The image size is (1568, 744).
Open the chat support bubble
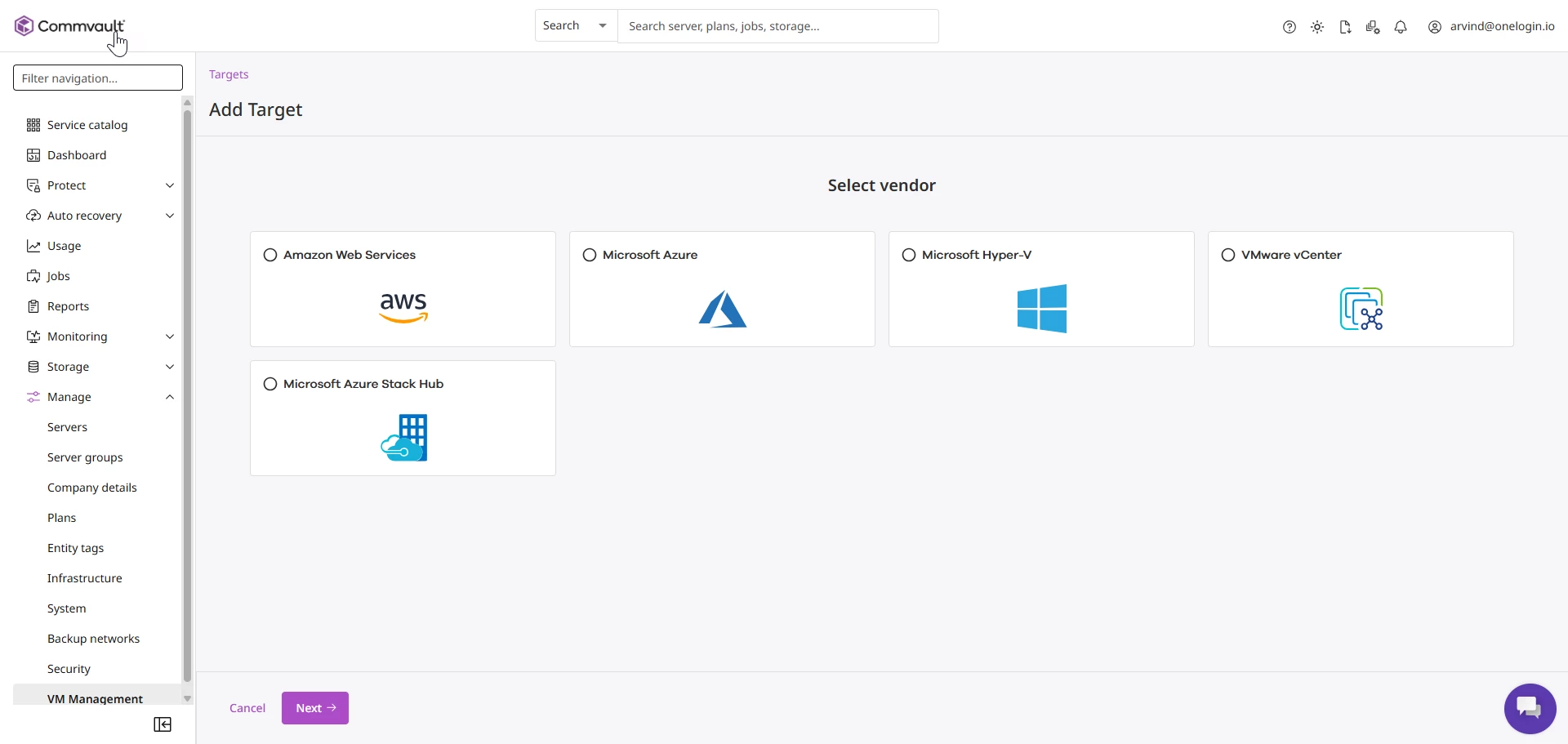pos(1530,708)
